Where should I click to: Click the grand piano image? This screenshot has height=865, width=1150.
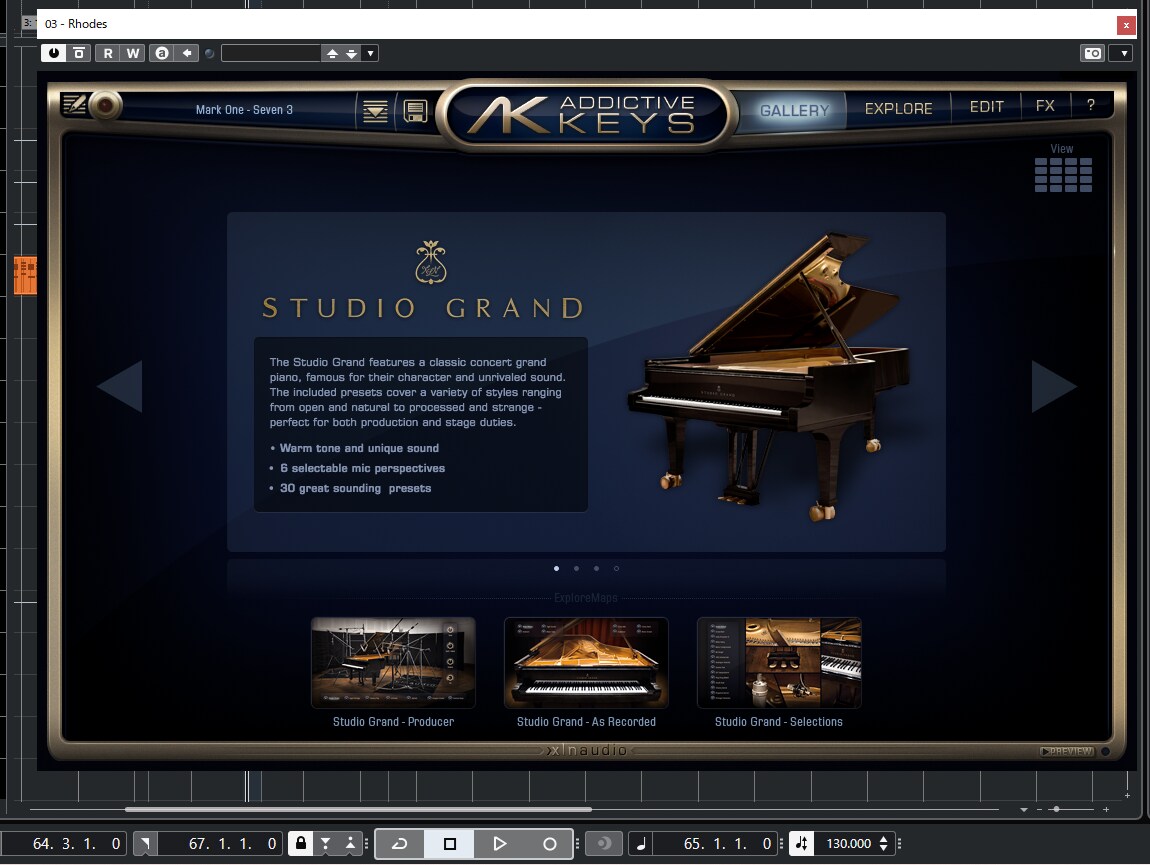click(769, 379)
